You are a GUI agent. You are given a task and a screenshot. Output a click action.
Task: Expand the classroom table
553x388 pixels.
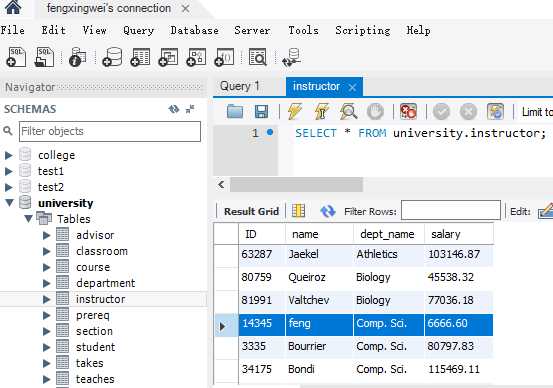coord(47,251)
